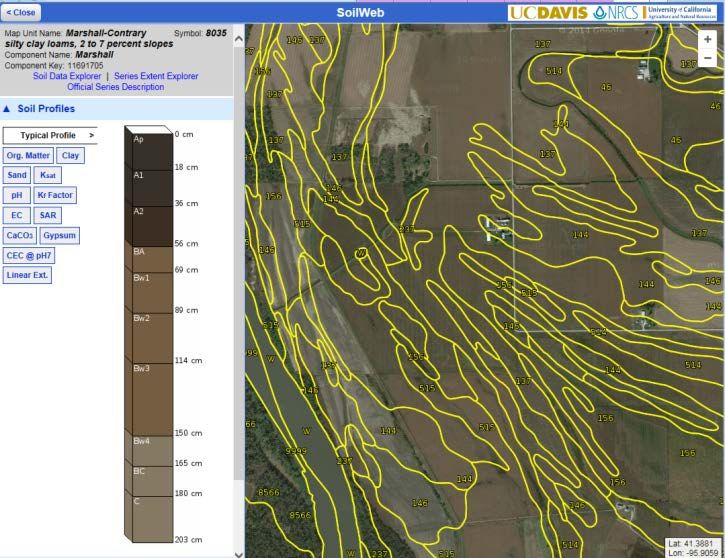Select the Bw2 horizon in the profile
Screen dimensions: 725x558
point(152,338)
